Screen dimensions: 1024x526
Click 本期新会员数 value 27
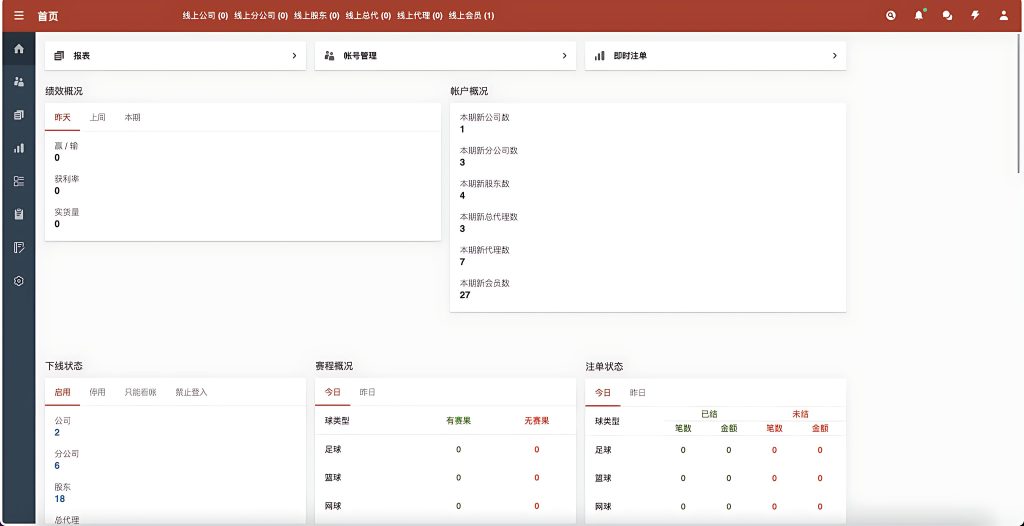click(465, 295)
